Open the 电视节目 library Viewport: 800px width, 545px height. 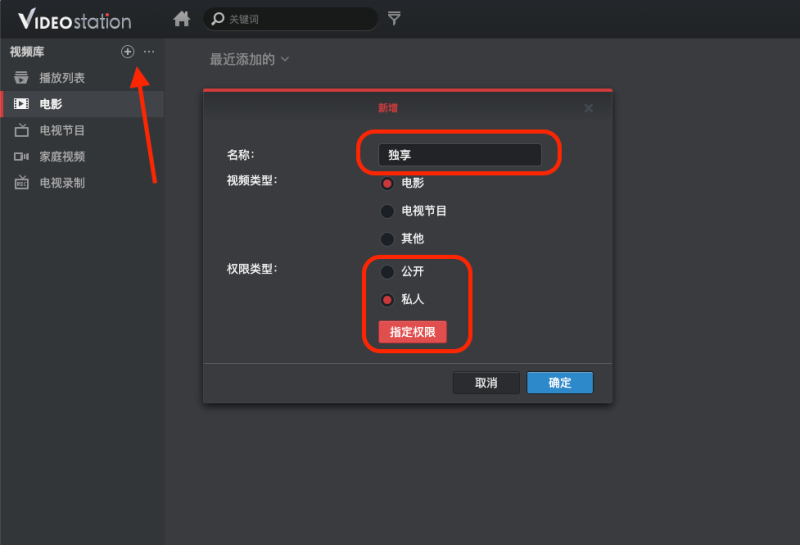(x=82, y=130)
